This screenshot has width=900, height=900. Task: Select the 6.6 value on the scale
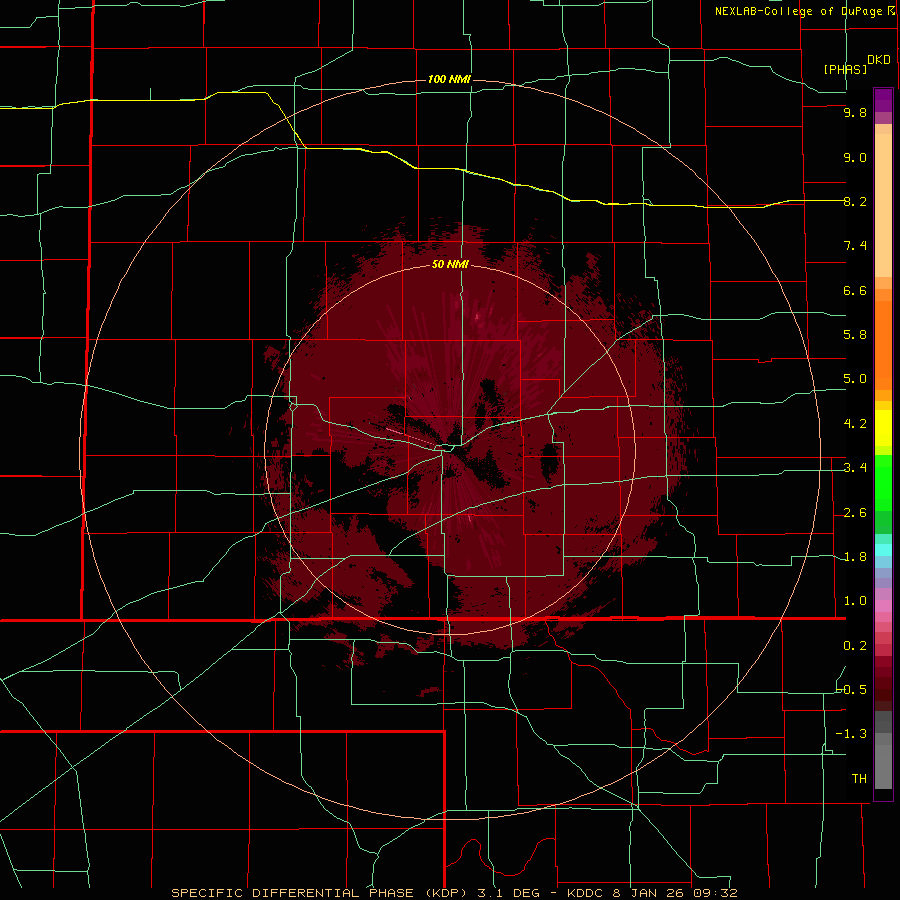click(x=855, y=290)
